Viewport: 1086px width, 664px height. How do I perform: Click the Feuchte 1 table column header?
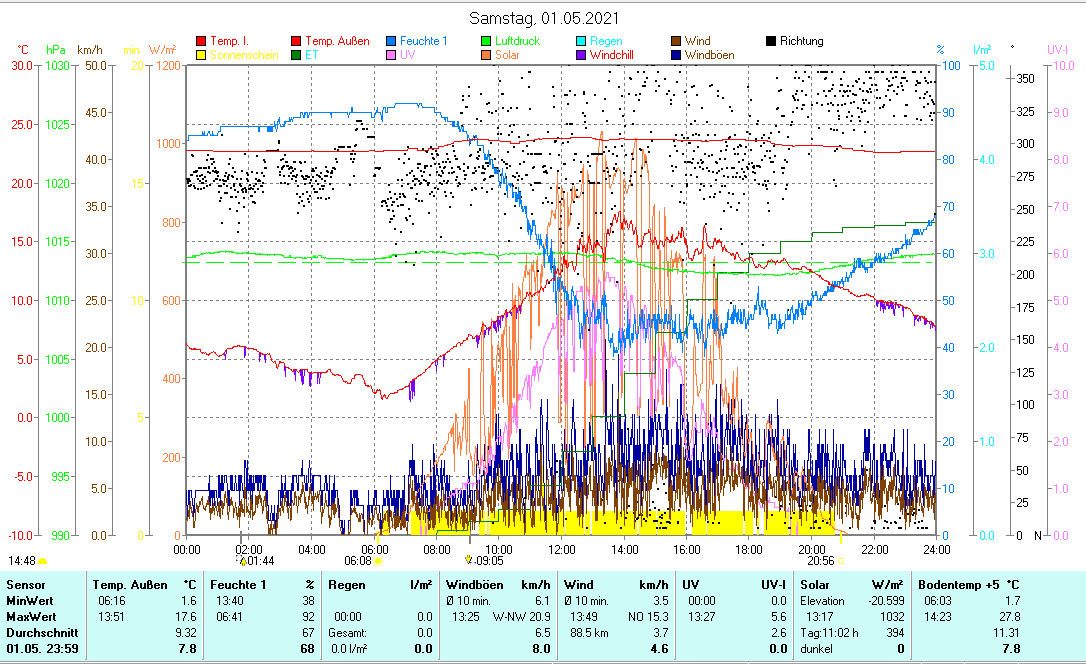[238, 585]
